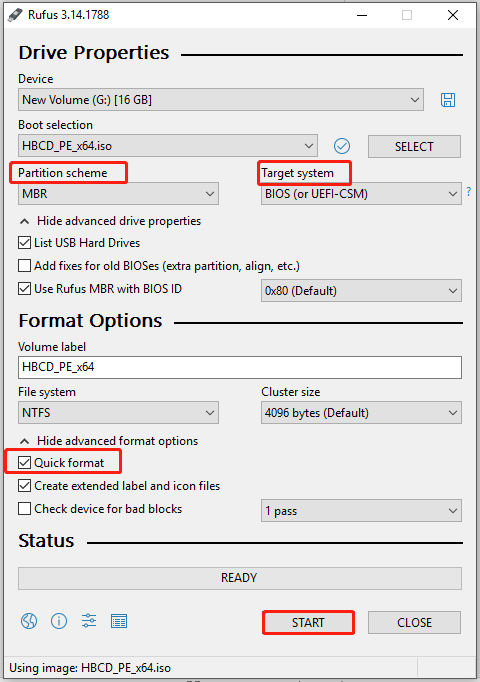Viewport: 480px width, 682px height.
Task: Open the language globe icon
Action: [x=29, y=621]
